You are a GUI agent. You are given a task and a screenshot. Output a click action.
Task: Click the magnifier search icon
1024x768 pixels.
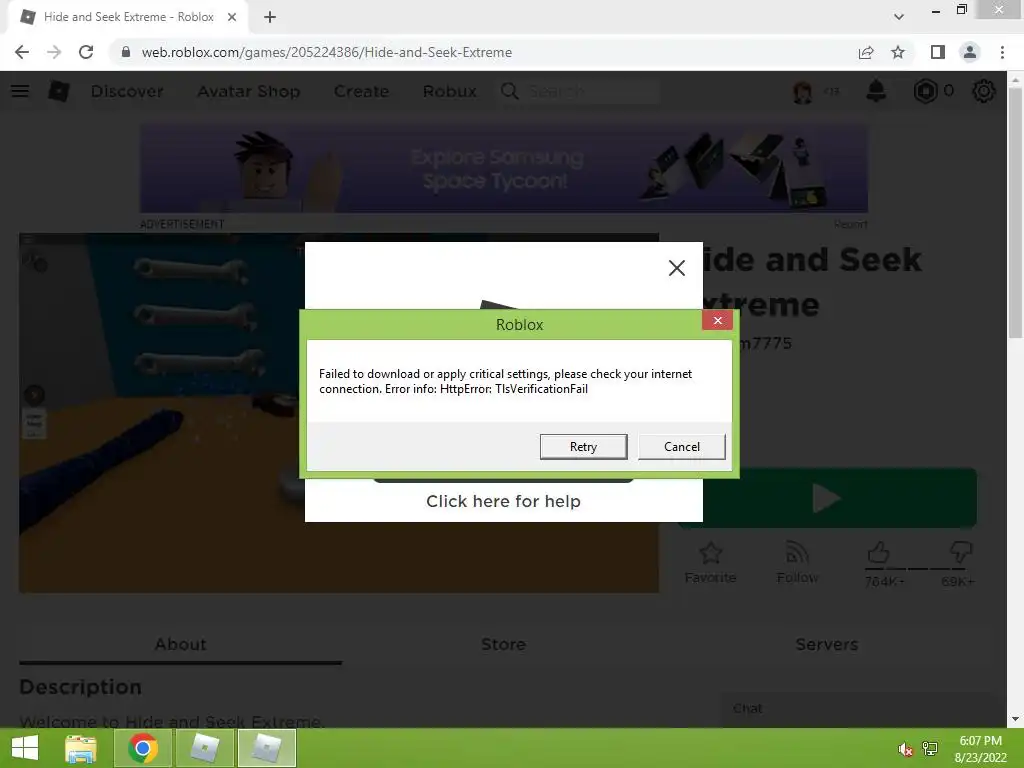click(510, 91)
